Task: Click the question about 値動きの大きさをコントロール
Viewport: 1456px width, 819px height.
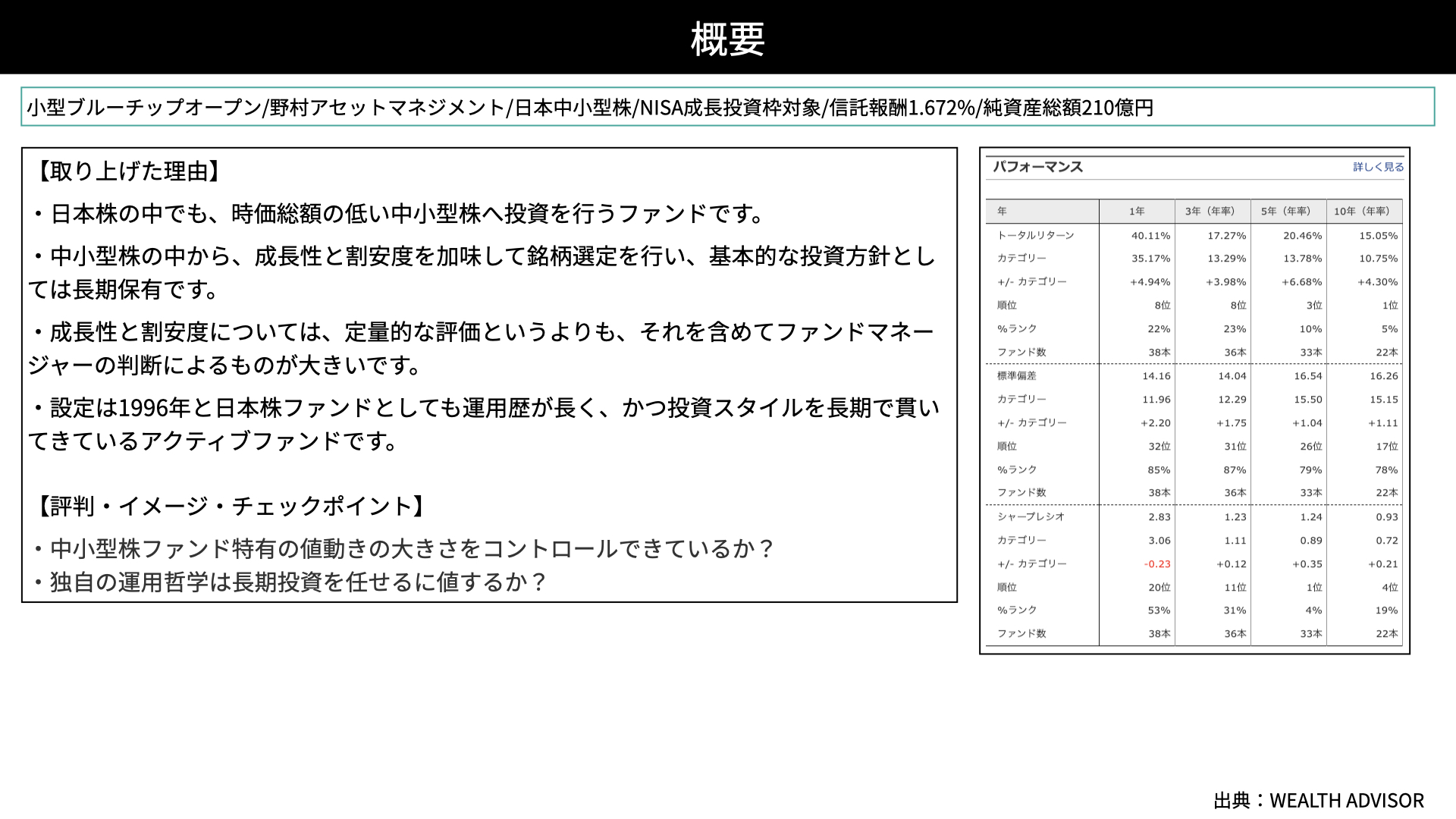Action: click(403, 548)
